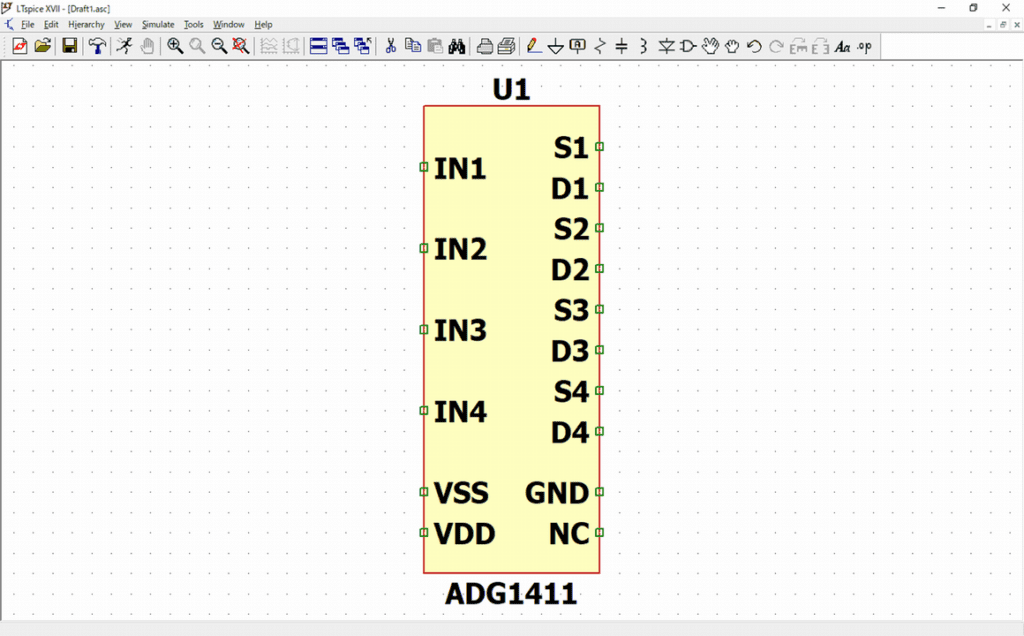This screenshot has width=1024, height=636.
Task: Select the Draw Wire pencil tool
Action: (x=534, y=46)
